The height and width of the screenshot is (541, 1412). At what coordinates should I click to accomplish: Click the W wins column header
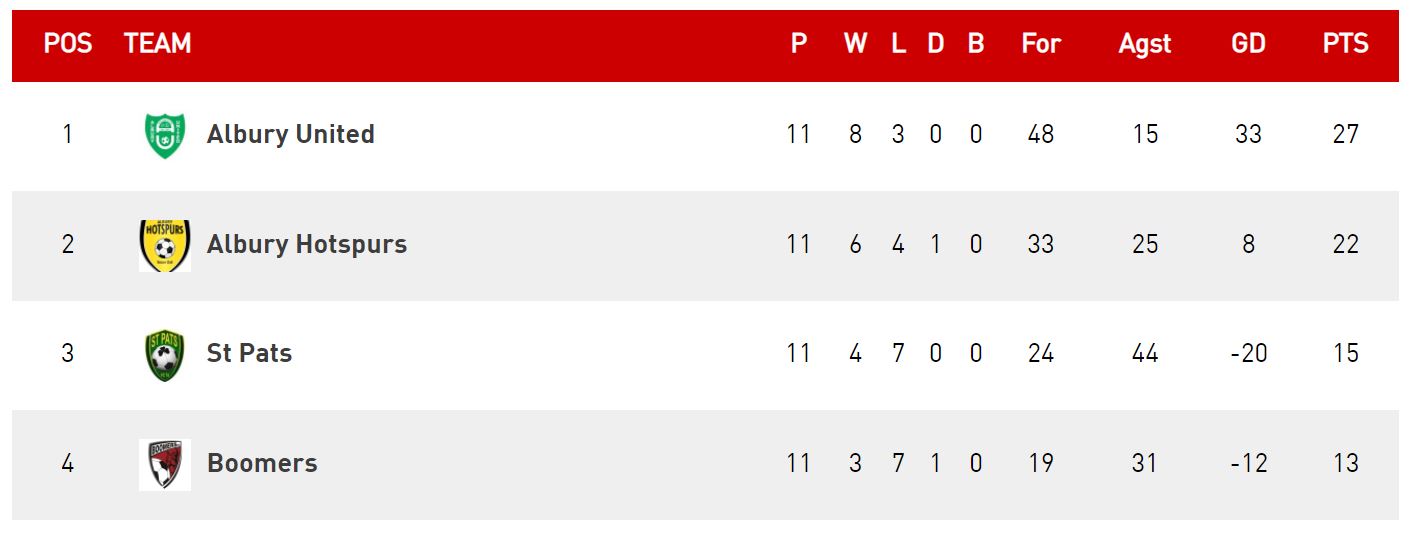point(855,44)
